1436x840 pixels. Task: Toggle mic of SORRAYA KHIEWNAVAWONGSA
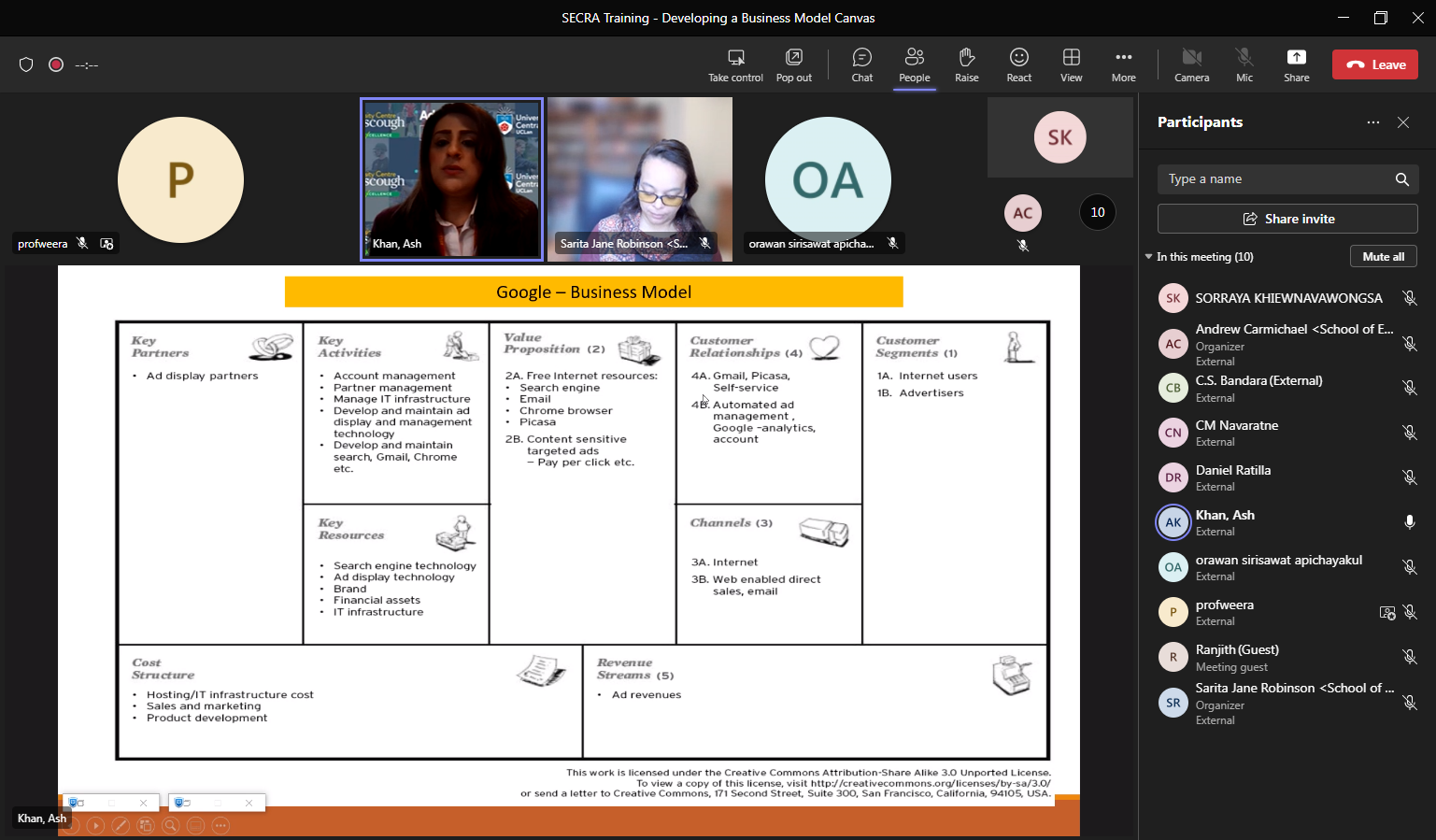pyautogui.click(x=1410, y=298)
